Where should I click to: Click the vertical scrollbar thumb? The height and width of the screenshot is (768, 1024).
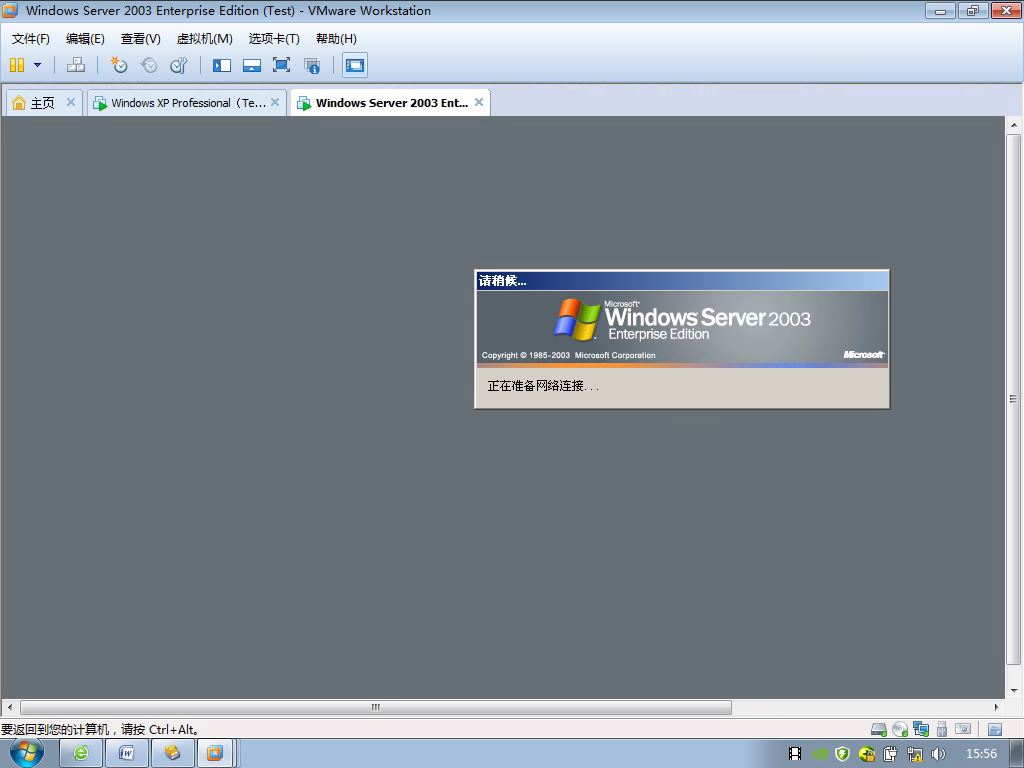[1014, 398]
